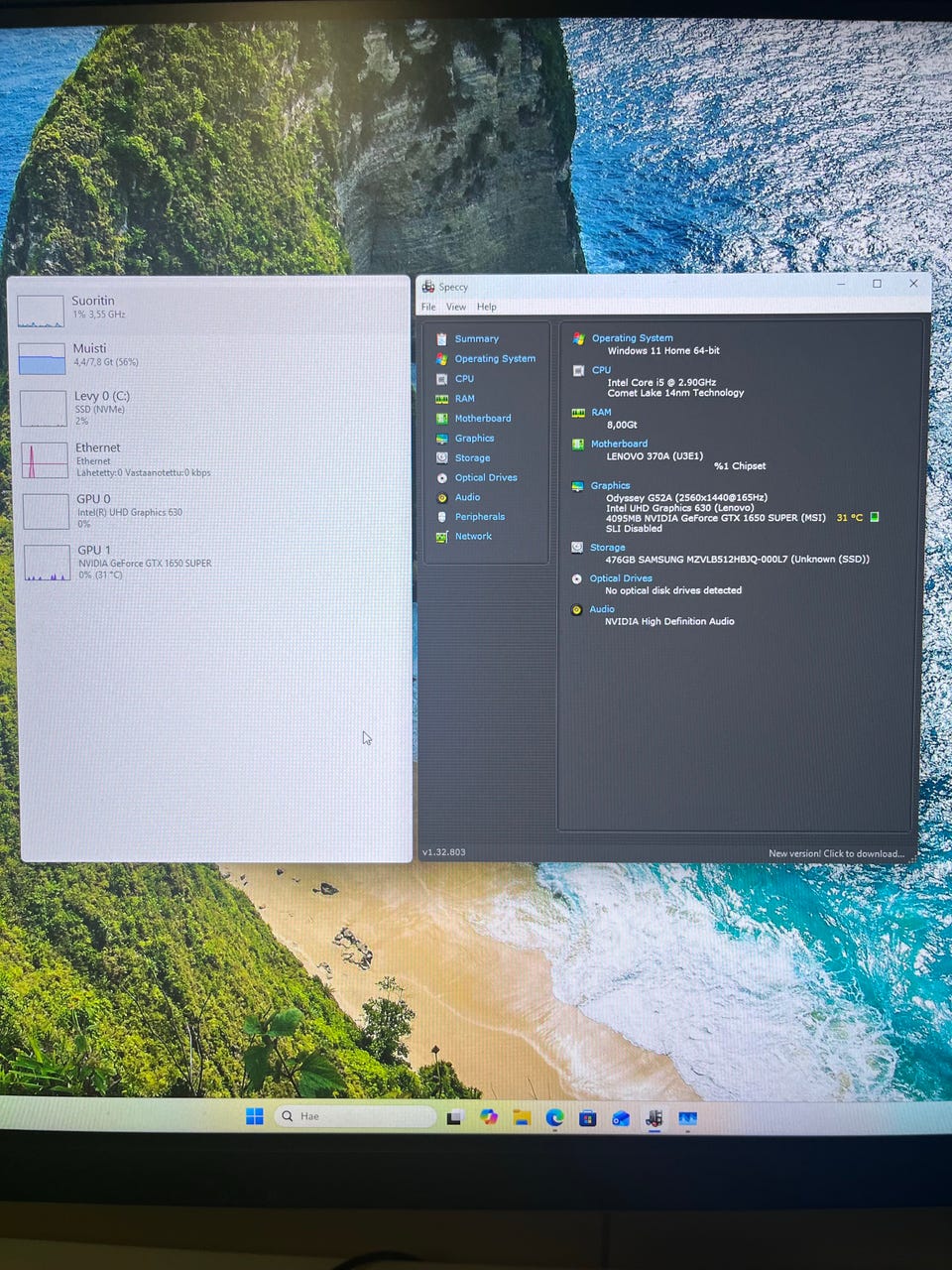The image size is (952, 1270).
Task: Open Task View from the taskbar
Action: point(454,1117)
